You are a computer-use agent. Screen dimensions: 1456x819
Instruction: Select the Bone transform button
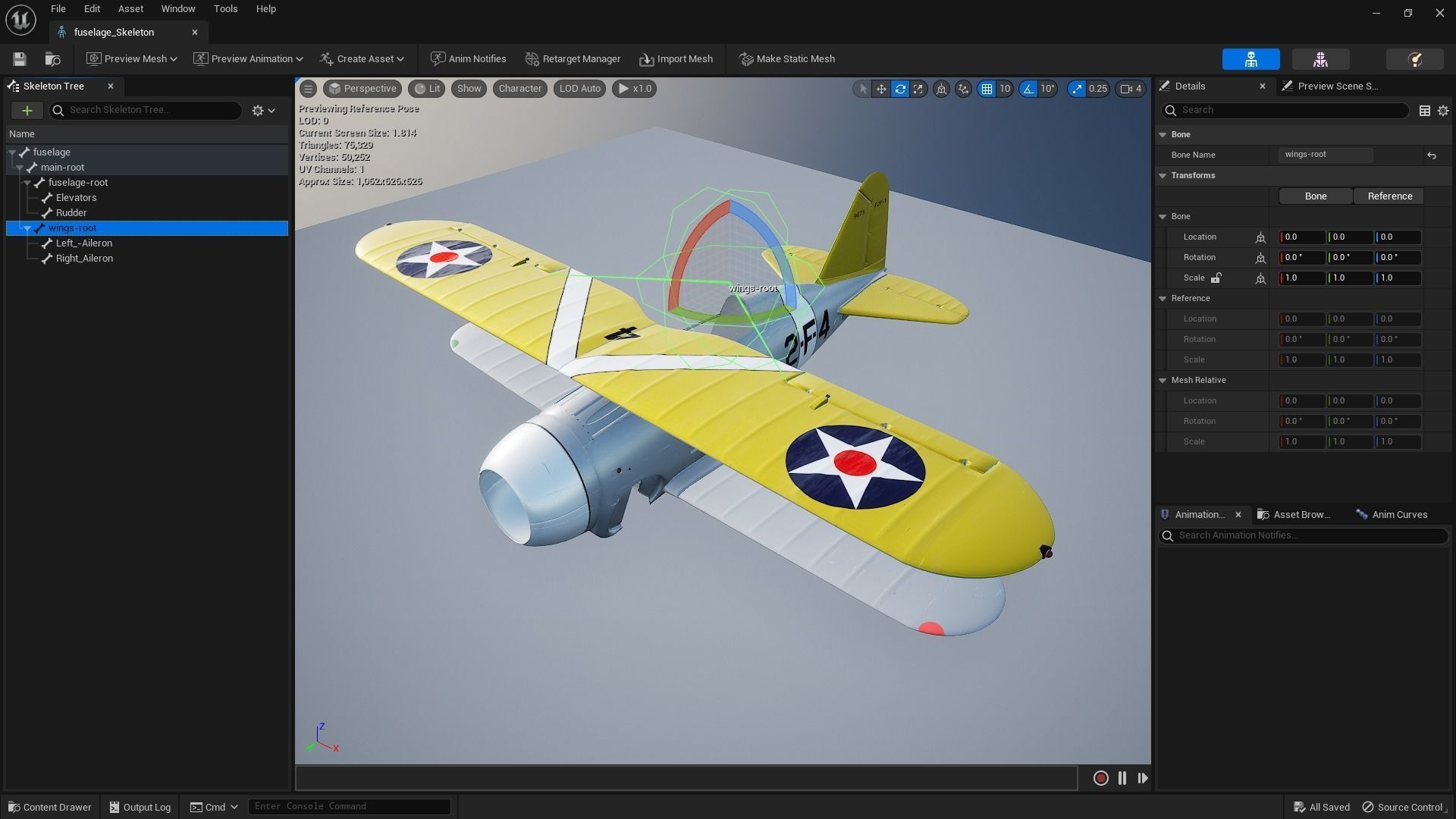click(1316, 196)
